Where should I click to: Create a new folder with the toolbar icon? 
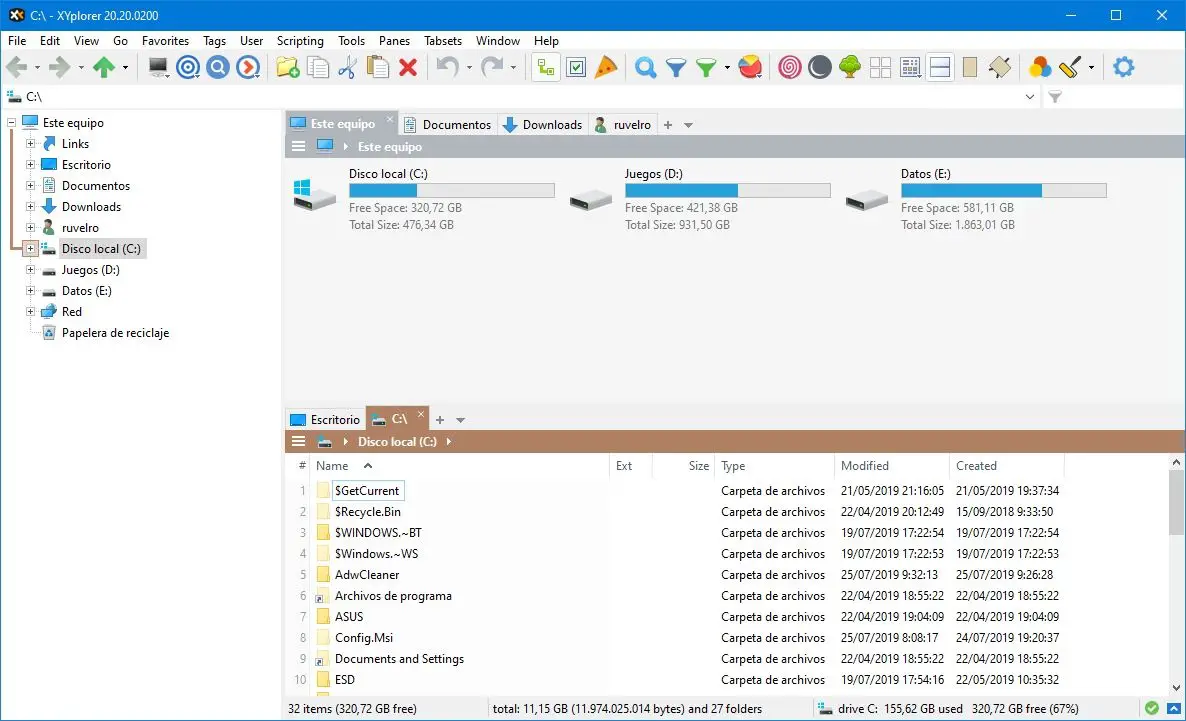pyautogui.click(x=287, y=67)
